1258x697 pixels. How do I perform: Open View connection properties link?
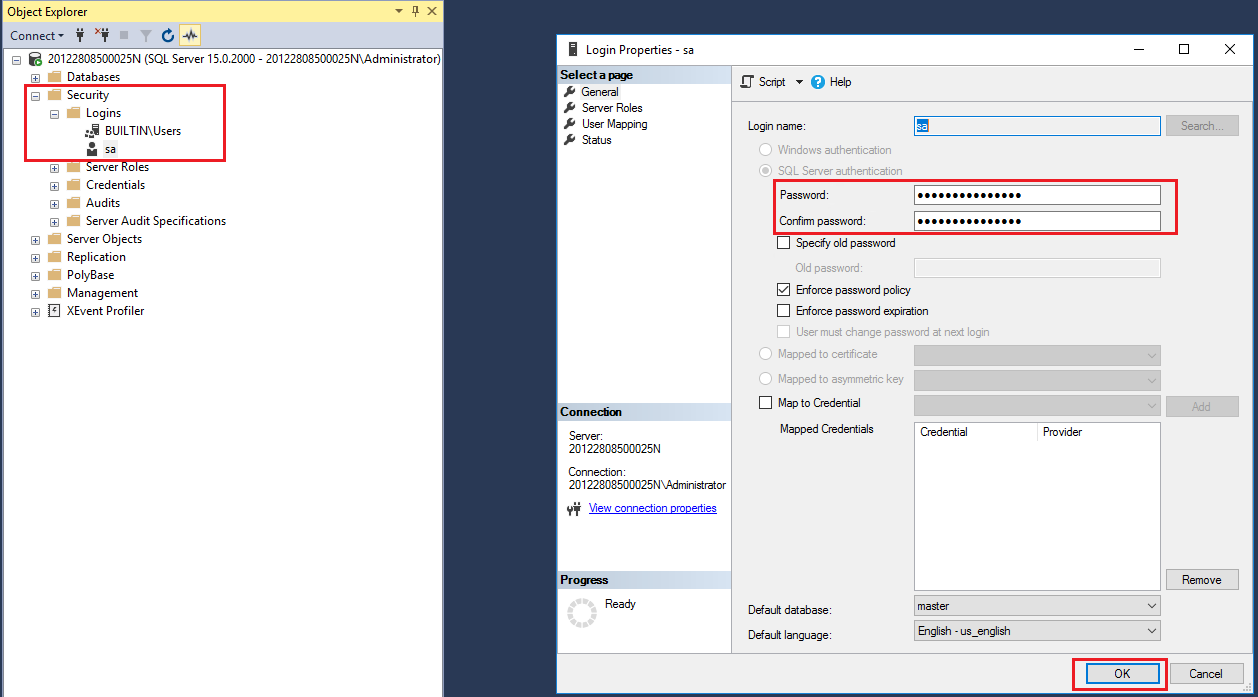pos(652,508)
